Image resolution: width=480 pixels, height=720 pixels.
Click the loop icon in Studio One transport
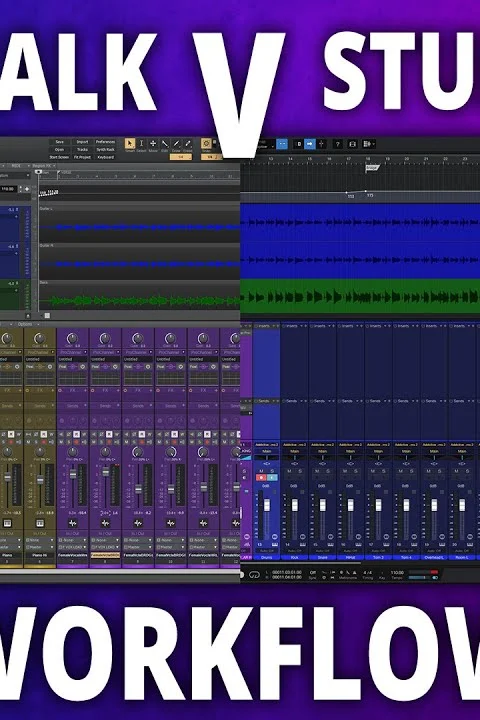tap(255, 574)
